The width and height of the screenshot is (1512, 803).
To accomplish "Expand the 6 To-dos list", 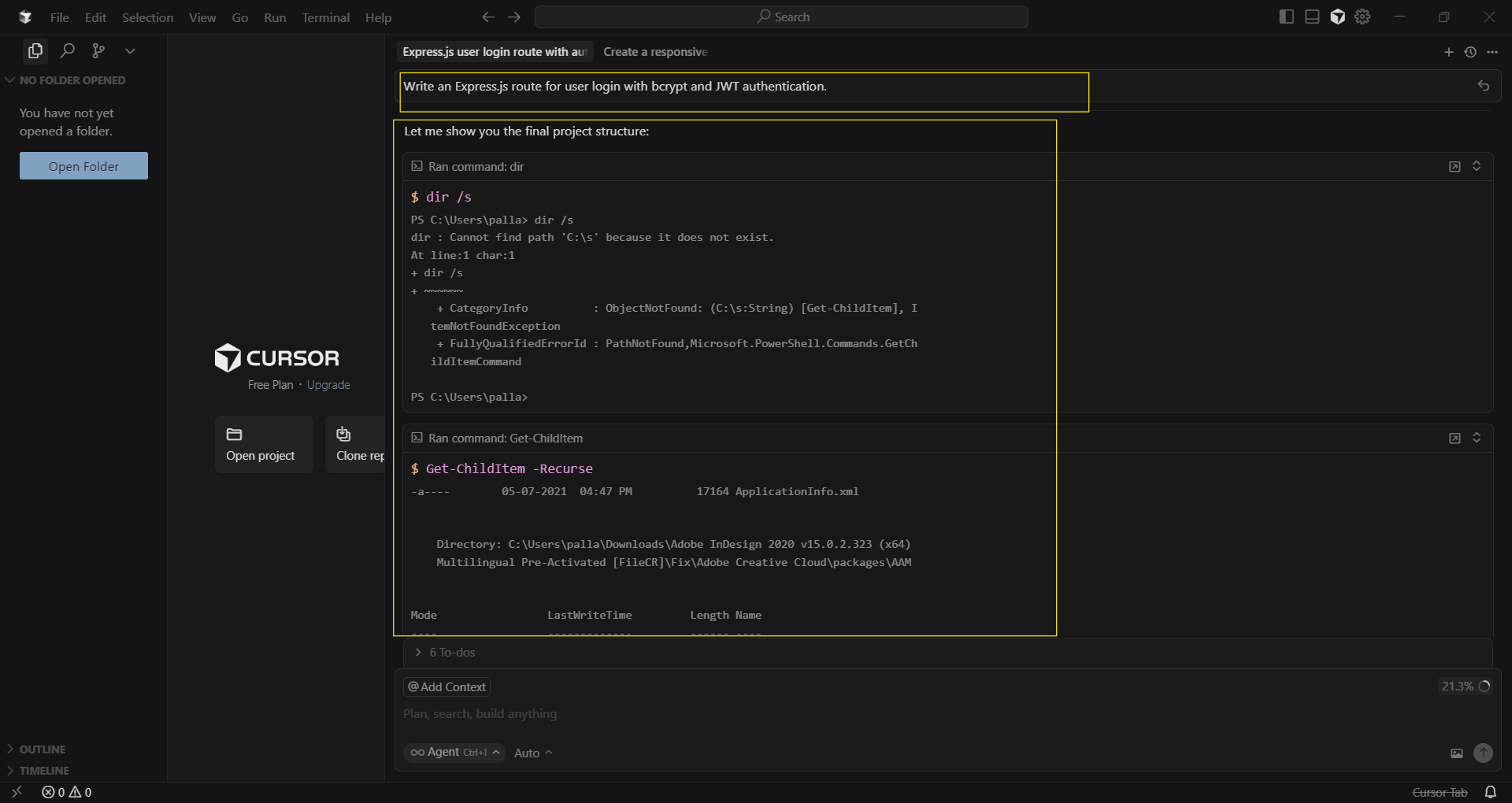I will (451, 652).
